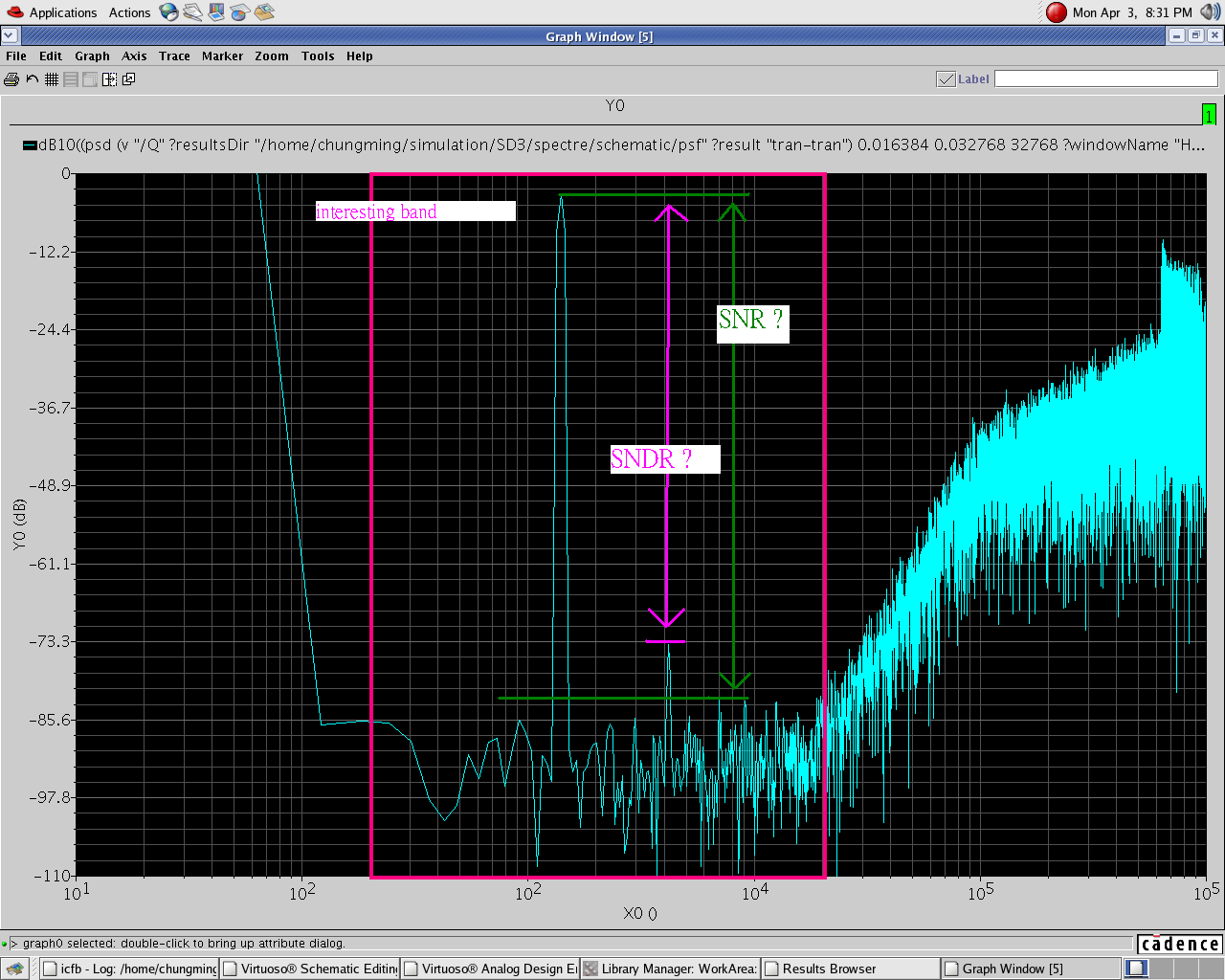Click the Label text input field
This screenshot has width=1225, height=980.
[x=1106, y=78]
